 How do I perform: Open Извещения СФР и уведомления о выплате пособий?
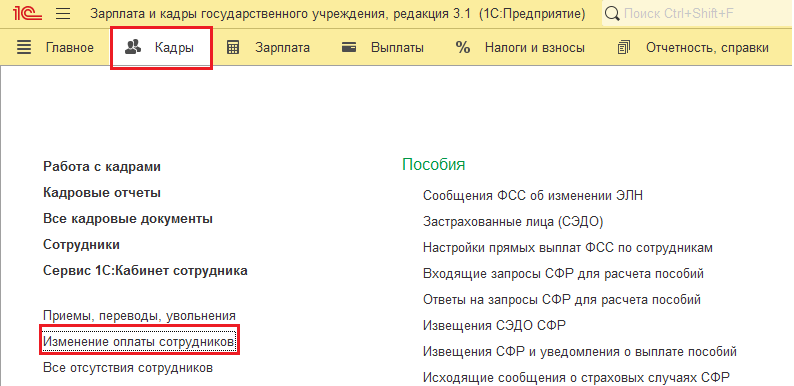click(x=580, y=351)
